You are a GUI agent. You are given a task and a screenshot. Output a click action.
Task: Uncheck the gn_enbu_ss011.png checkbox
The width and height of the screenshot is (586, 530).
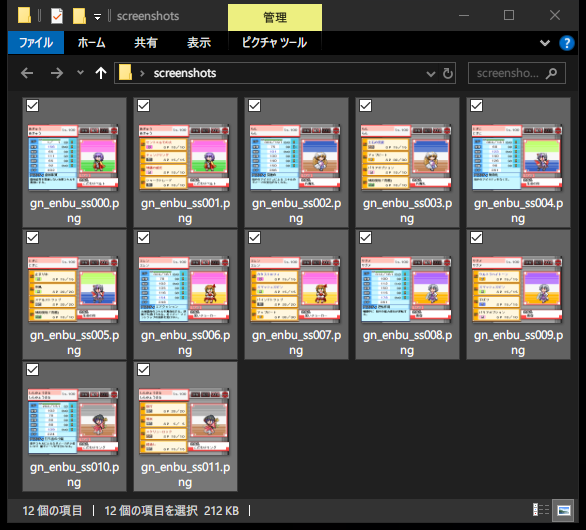[144, 370]
